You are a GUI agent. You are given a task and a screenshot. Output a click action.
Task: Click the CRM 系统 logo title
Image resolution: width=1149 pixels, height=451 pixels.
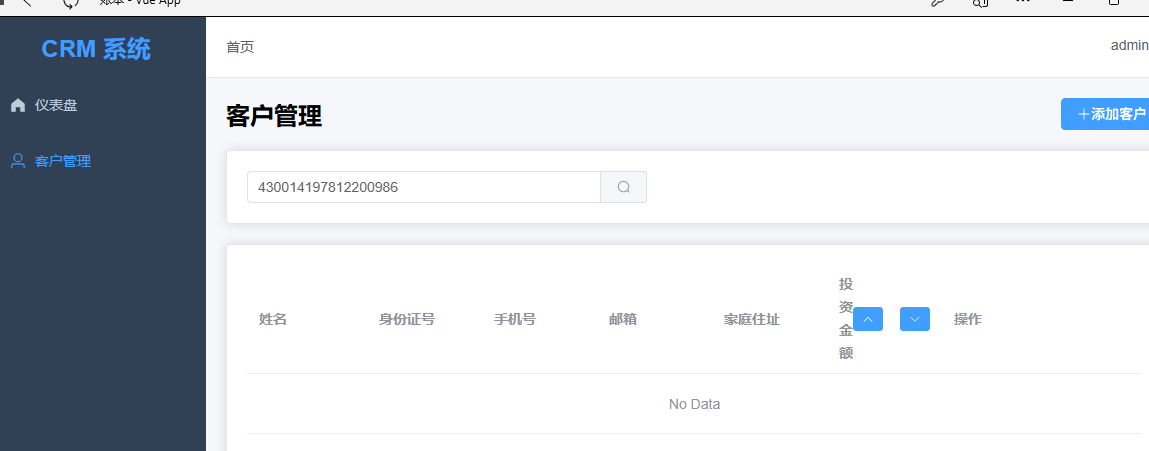tap(96, 49)
